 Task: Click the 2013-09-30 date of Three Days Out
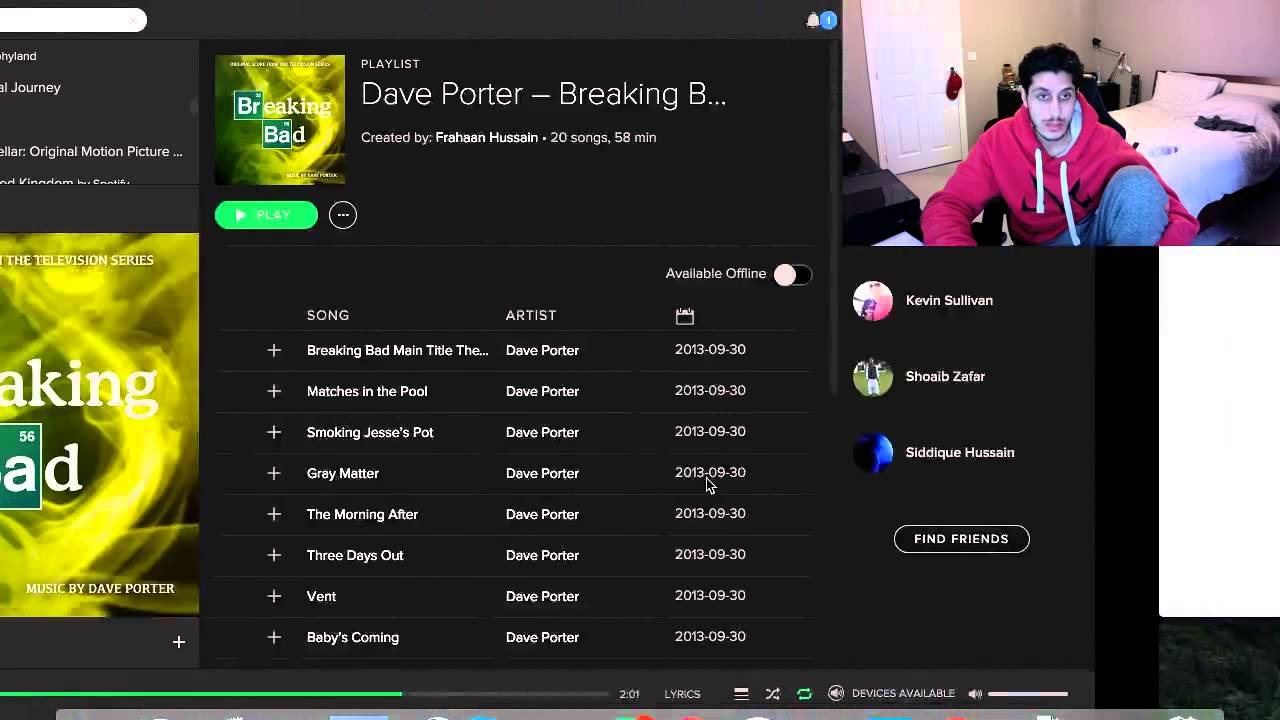click(710, 554)
